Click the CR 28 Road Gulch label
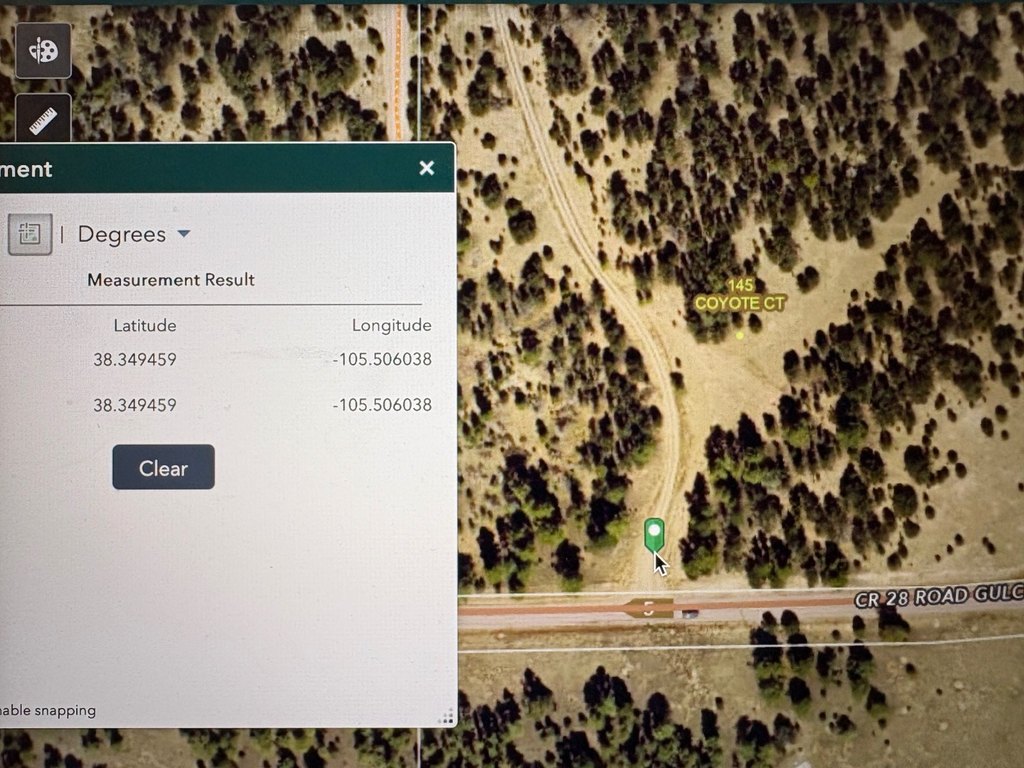The width and height of the screenshot is (1024, 768). click(938, 597)
